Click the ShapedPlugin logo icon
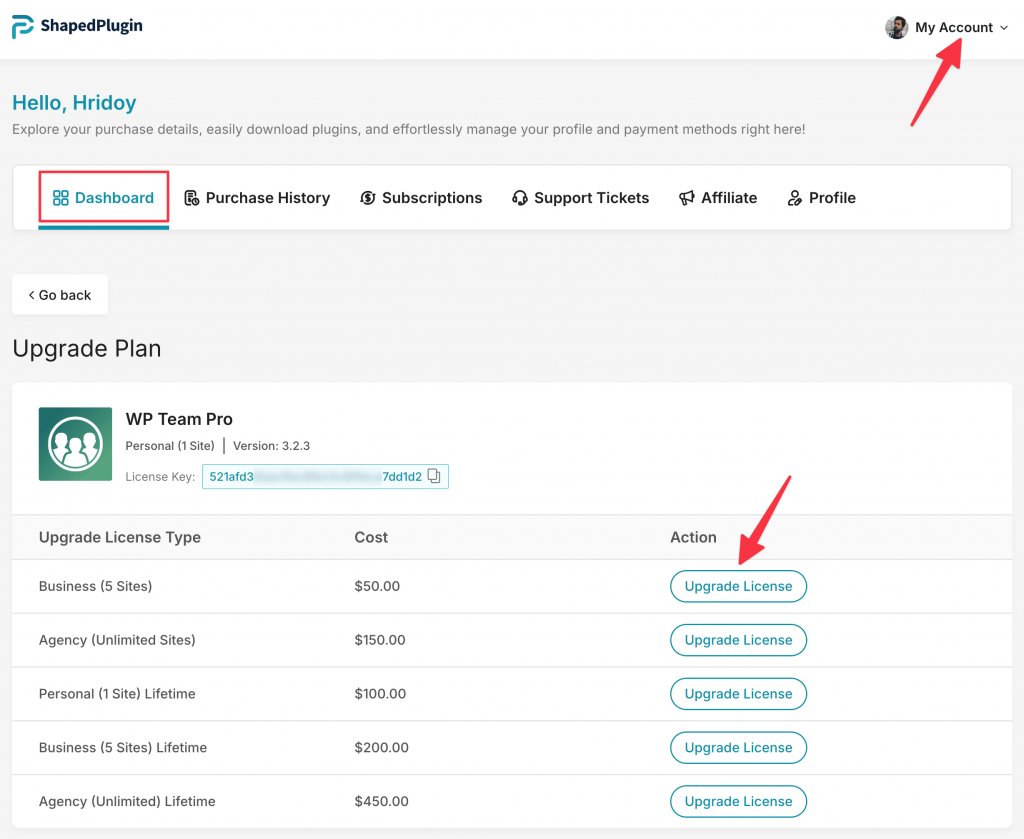This screenshot has width=1024, height=839. tap(22, 27)
